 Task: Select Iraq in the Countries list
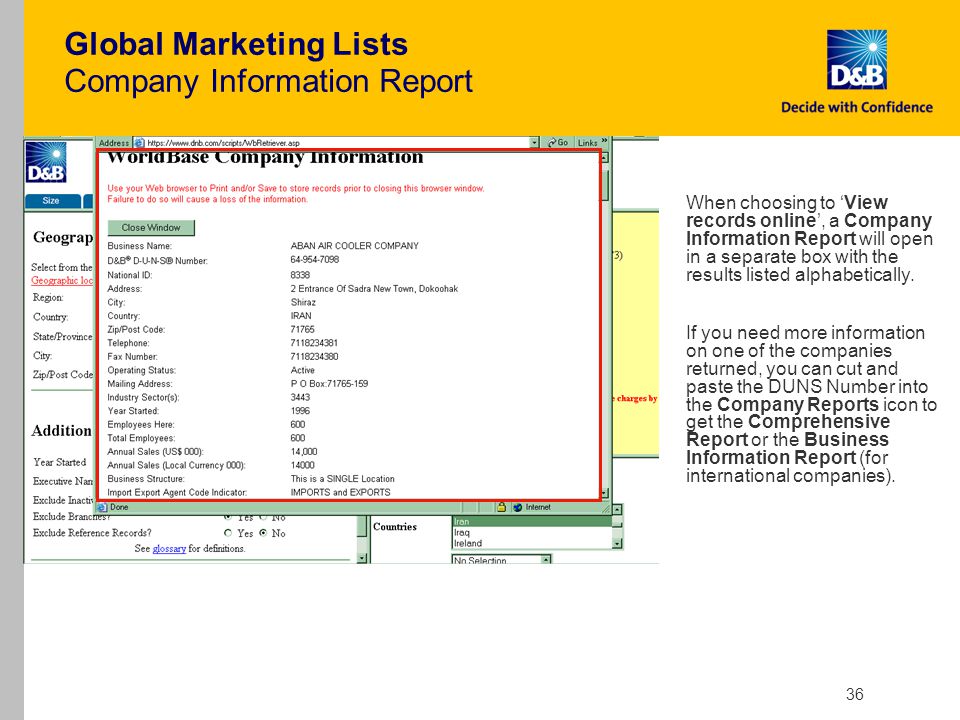[x=531, y=533]
